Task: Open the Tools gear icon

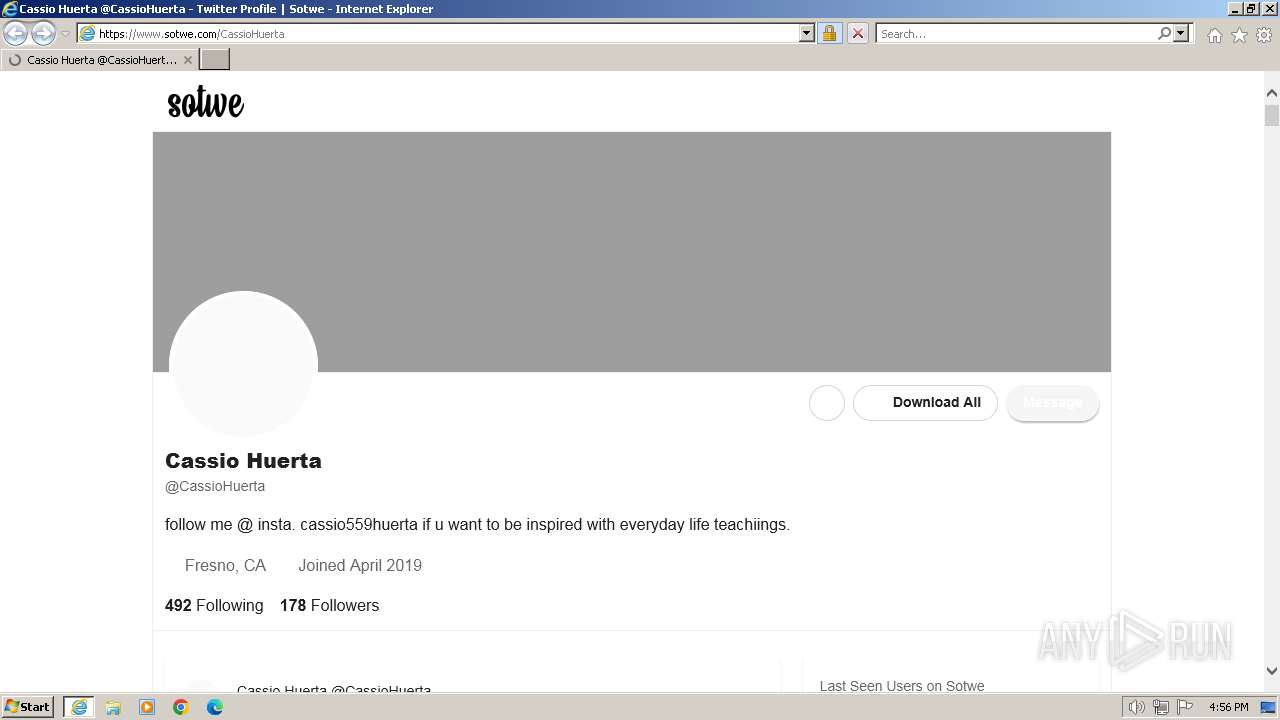Action: click(x=1264, y=35)
